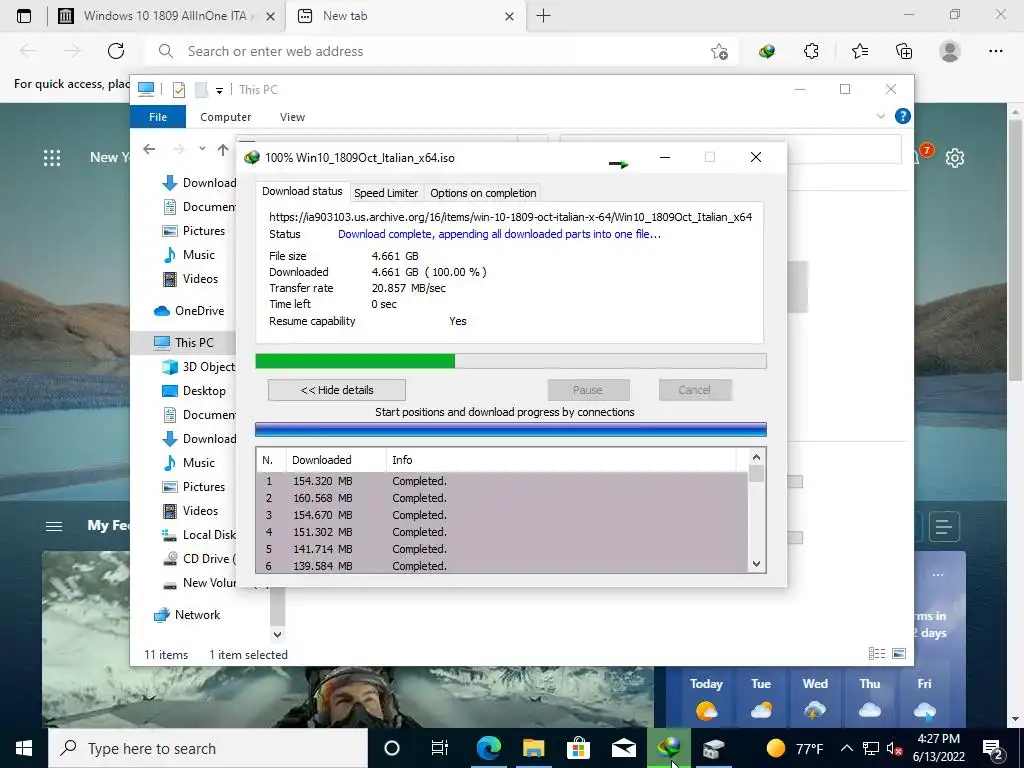Click the Explorer help question mark icon
This screenshot has width=1024, height=768.
[903, 116]
